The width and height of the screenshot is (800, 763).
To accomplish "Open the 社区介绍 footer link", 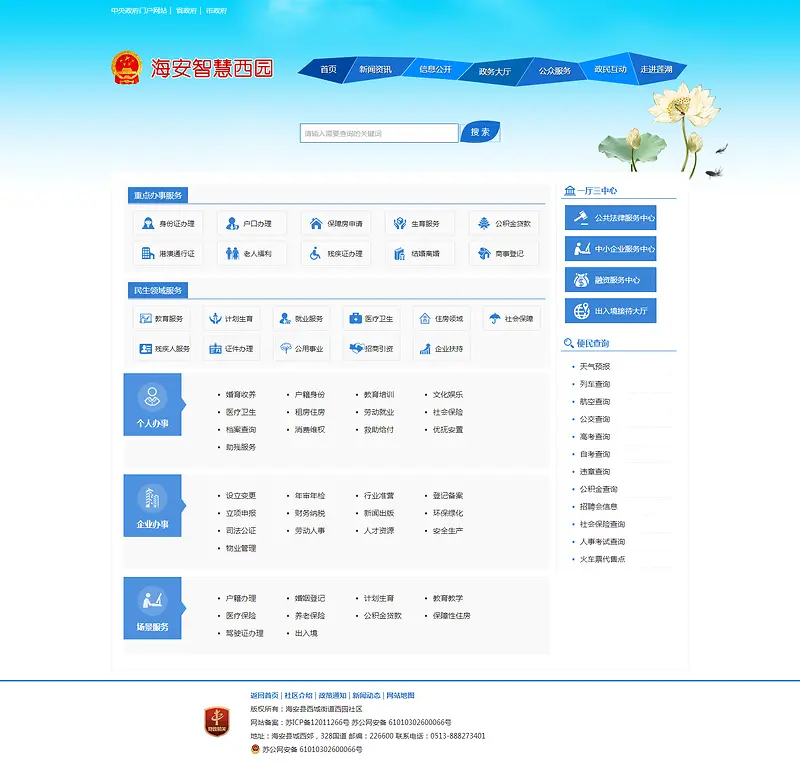I will pos(298,695).
